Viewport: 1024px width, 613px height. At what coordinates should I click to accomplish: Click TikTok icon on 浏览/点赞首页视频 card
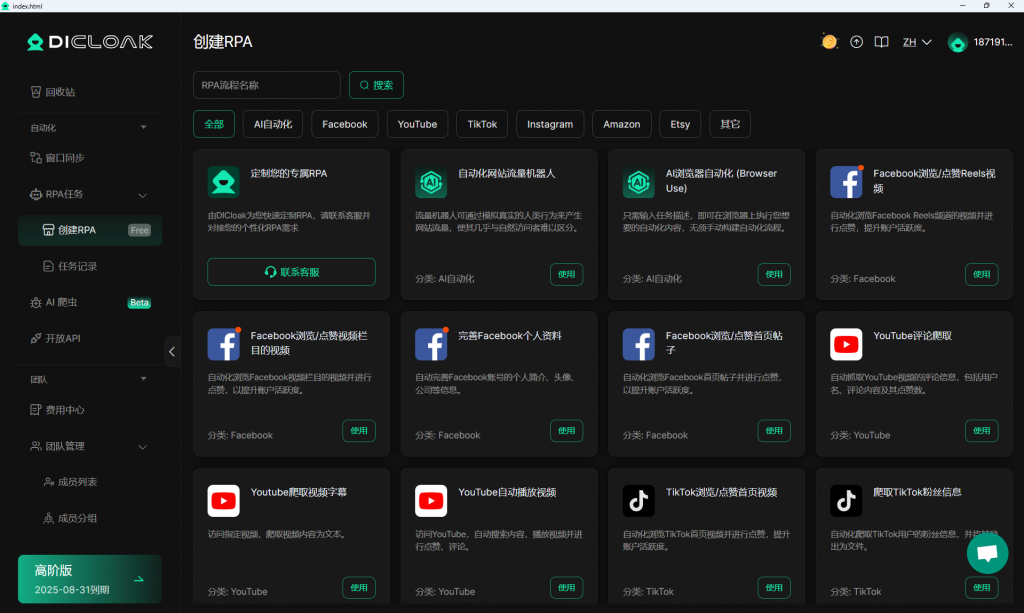638,501
